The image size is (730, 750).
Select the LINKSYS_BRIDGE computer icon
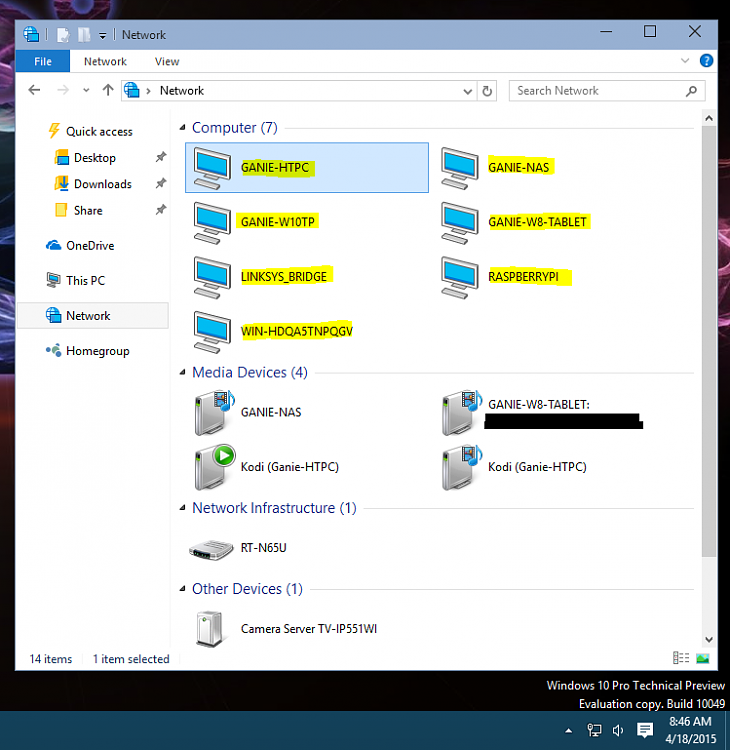click(x=212, y=277)
